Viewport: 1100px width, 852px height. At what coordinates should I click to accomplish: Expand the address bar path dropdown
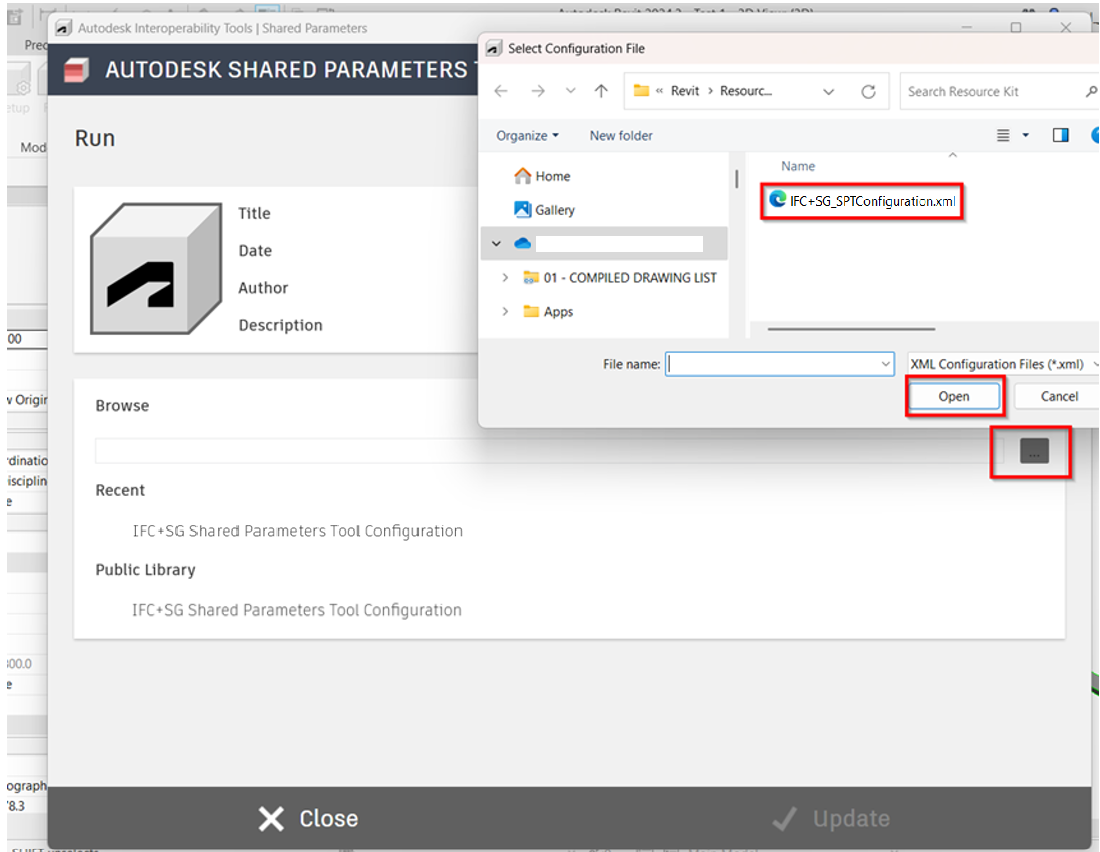pos(829,91)
